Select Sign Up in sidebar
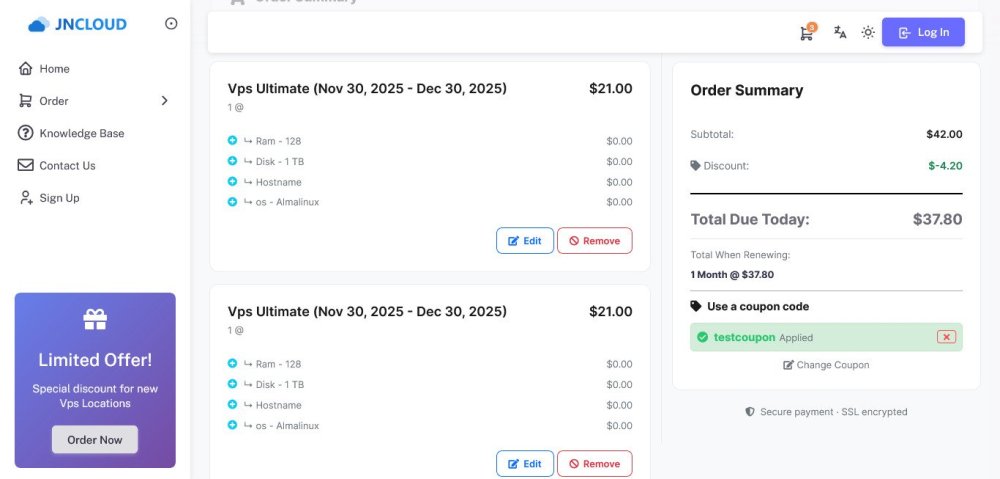The width and height of the screenshot is (1000, 479). point(59,198)
